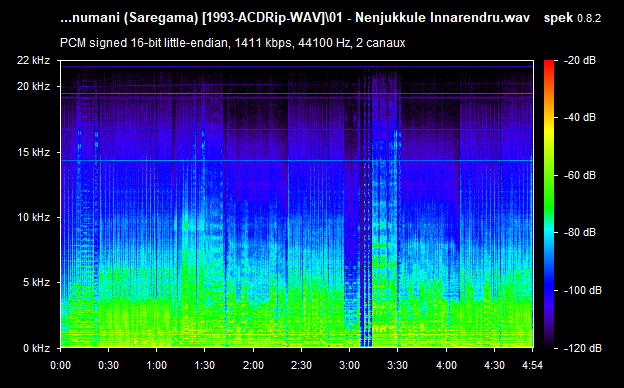This screenshot has width=624, height=388.
Task: Click the 10 kHz frequency label
Action: (x=33, y=217)
